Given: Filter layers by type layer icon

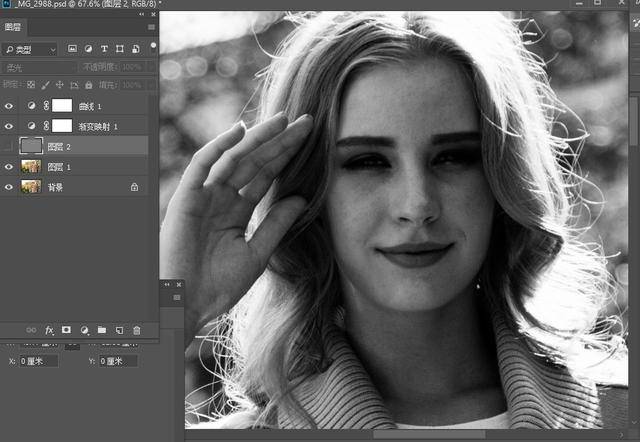Looking at the screenshot, I should [104, 49].
